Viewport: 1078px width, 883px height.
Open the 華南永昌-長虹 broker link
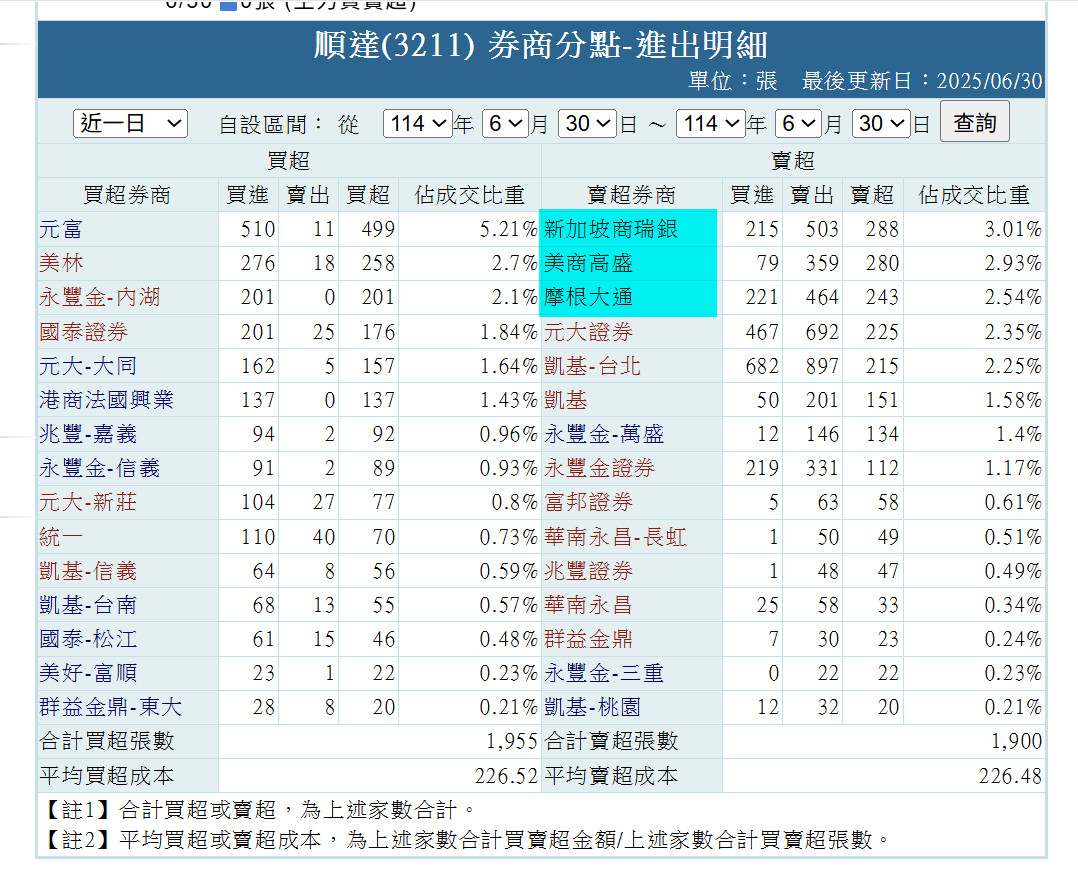(615, 536)
